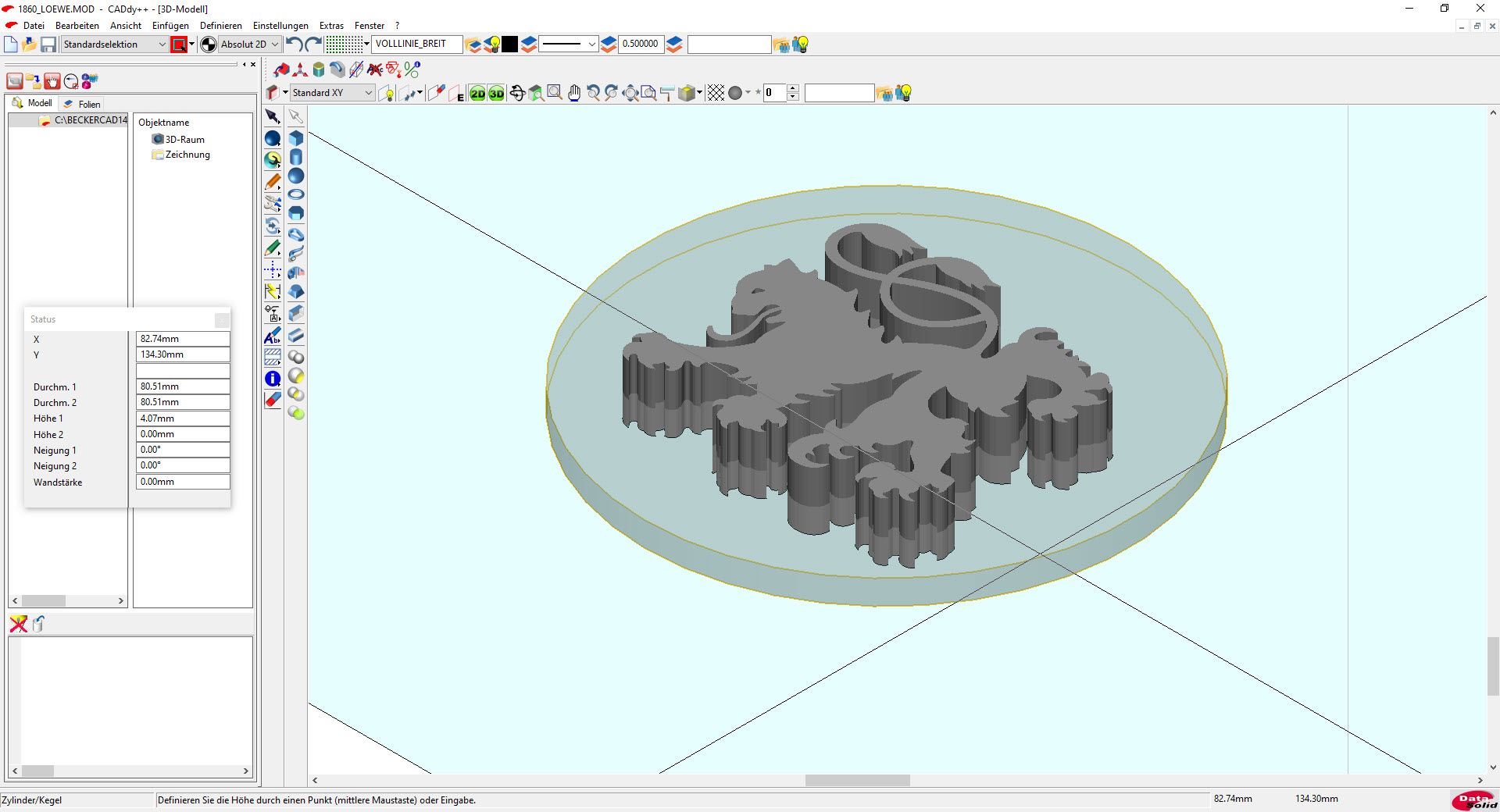Expand the selection mode arrow next to red rectangle

pyautogui.click(x=191, y=45)
